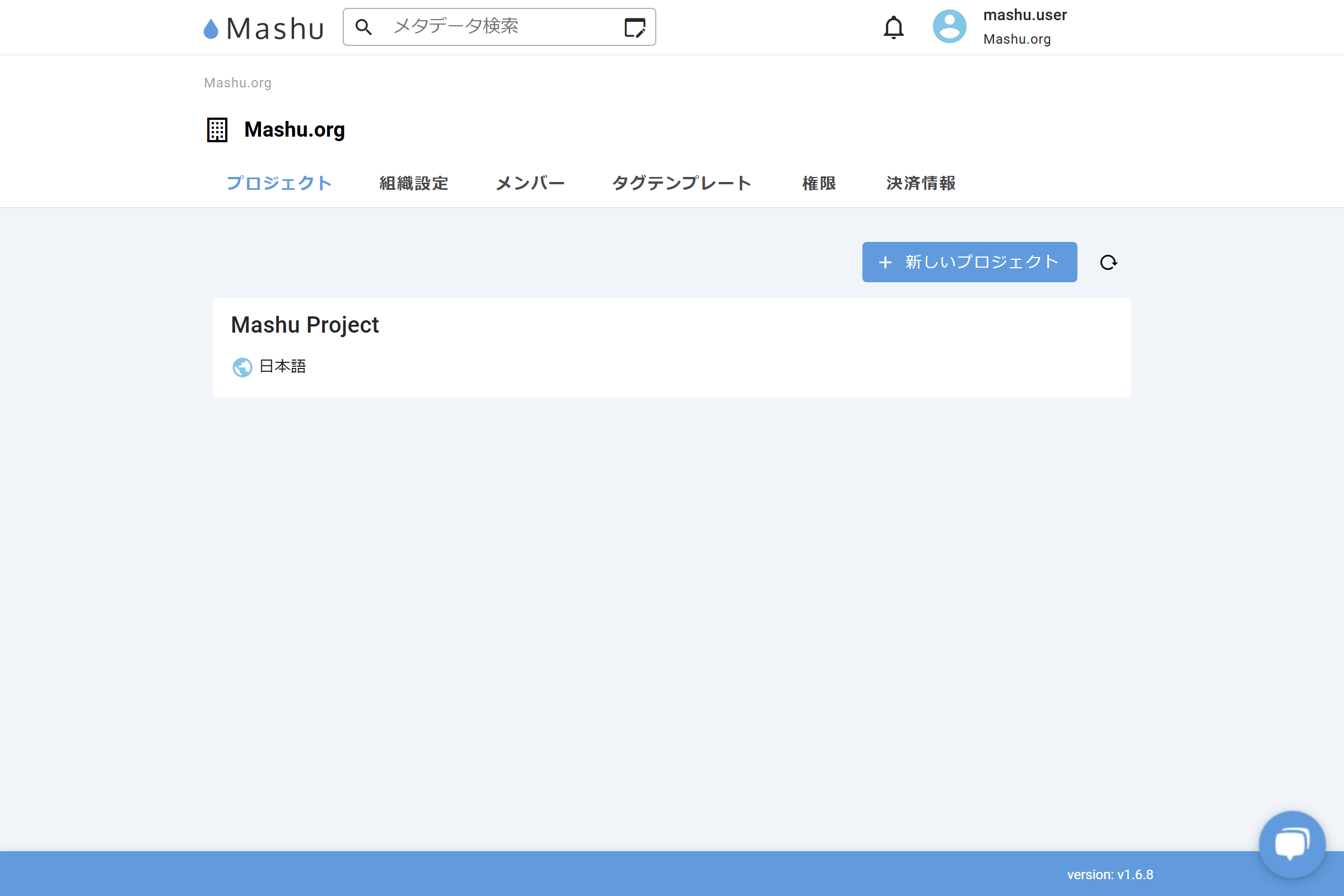Open the notifications bell
Screen dimensions: 1344x896
point(893,27)
